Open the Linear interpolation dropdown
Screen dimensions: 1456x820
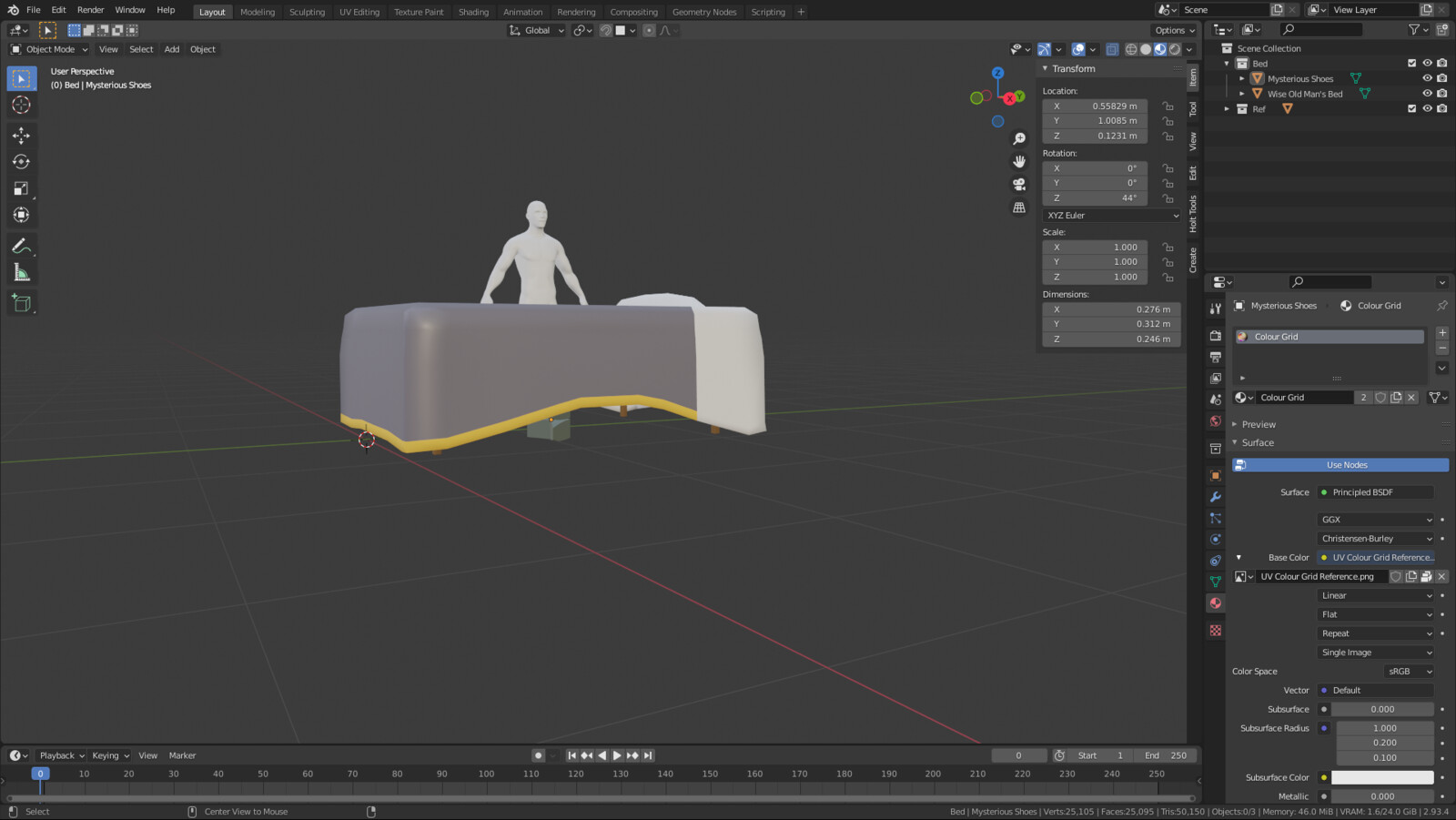point(1376,595)
